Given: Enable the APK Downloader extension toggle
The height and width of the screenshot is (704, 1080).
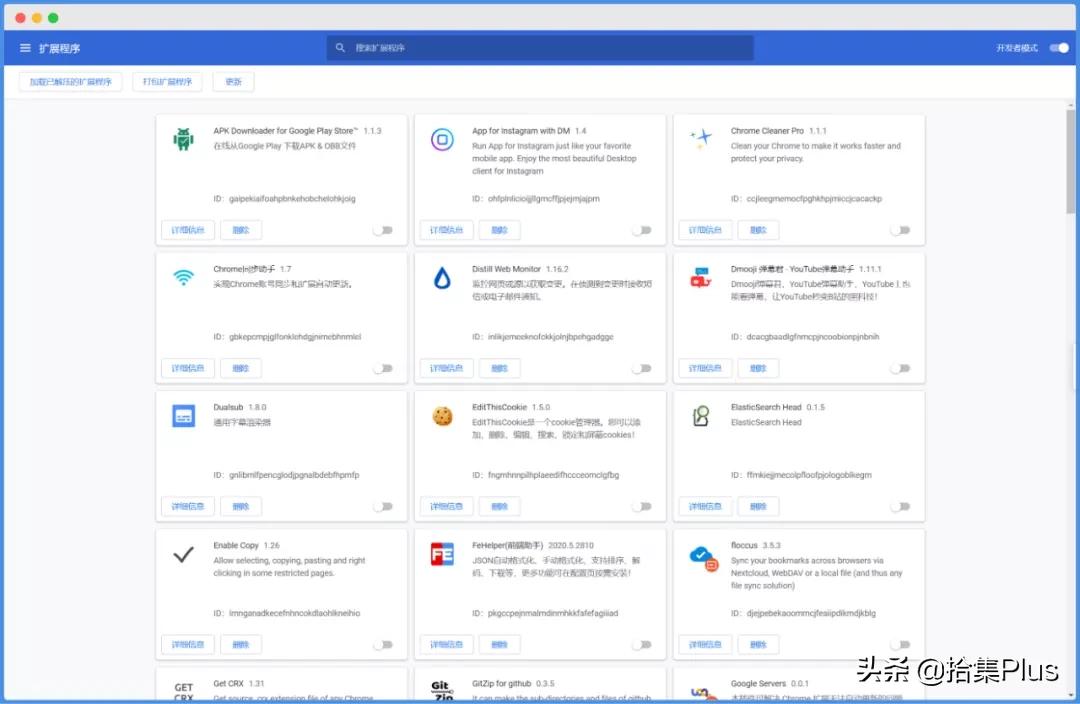Looking at the screenshot, I should click(x=383, y=230).
